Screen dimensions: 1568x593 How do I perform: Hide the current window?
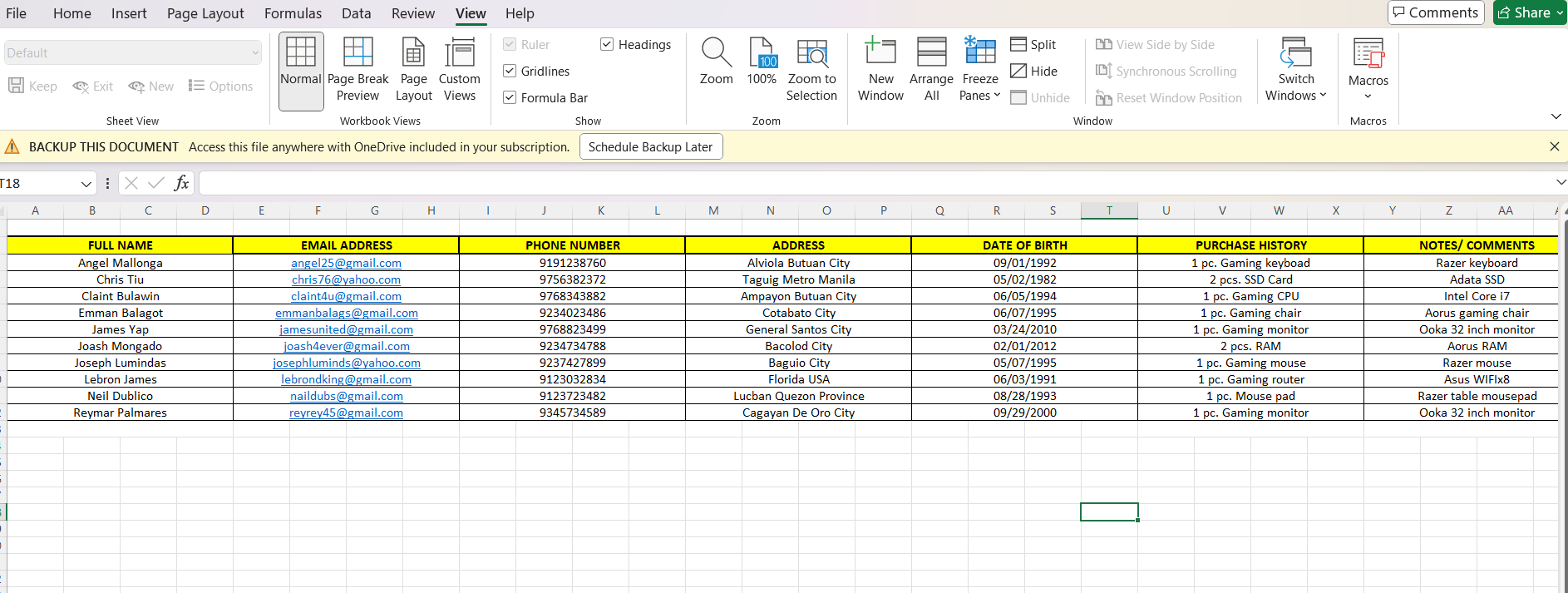coord(1034,72)
